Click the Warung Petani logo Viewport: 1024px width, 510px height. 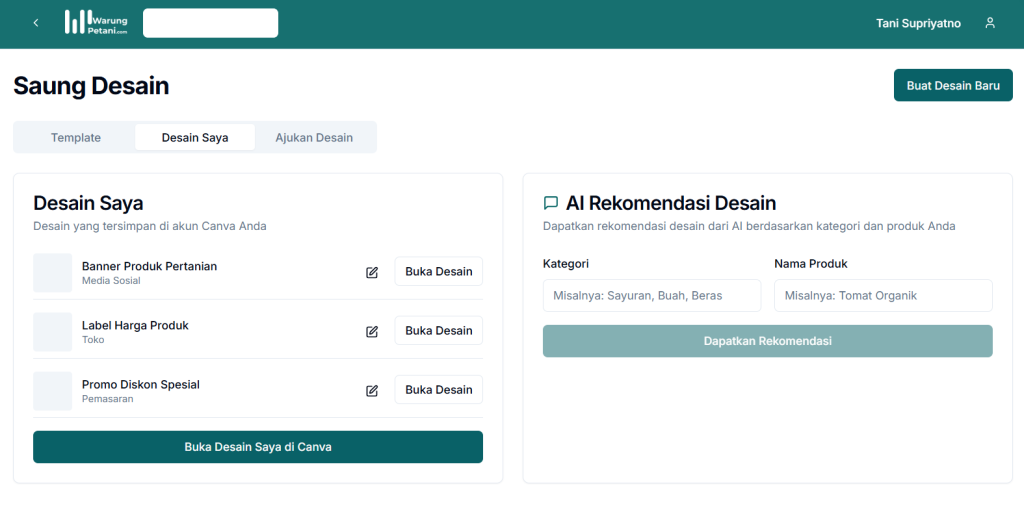97,23
